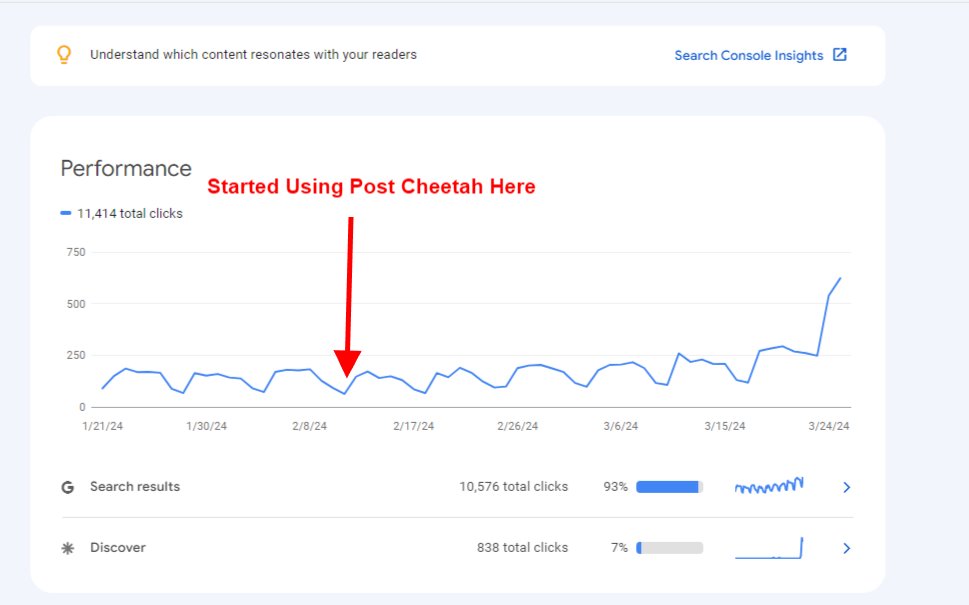Viewport: 969px width, 605px height.
Task: Click the 3/6/24 date axis label
Action: tap(620, 426)
